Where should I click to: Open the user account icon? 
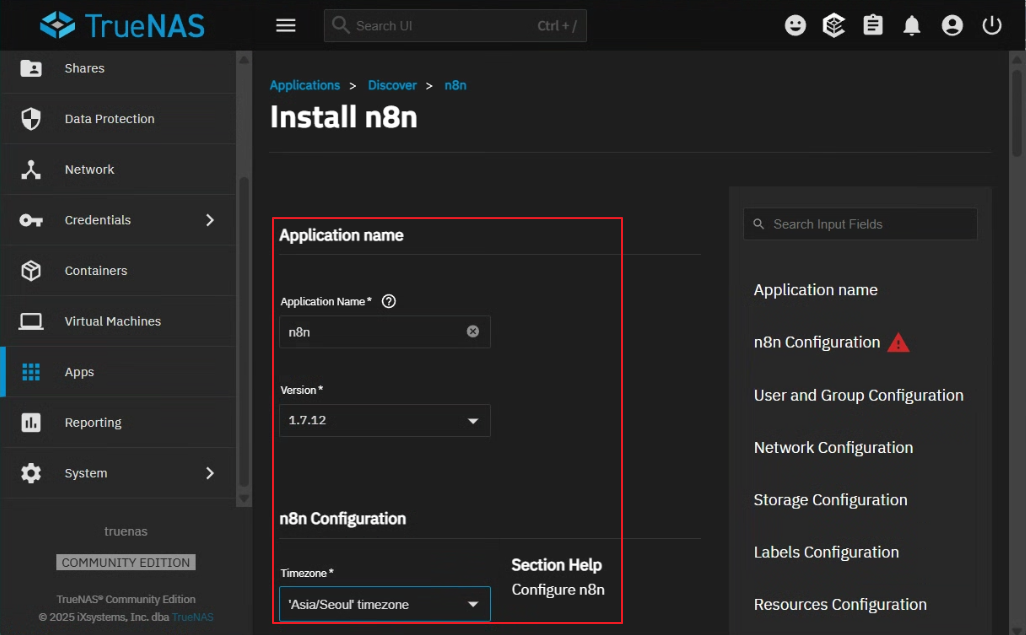pyautogui.click(x=951, y=26)
